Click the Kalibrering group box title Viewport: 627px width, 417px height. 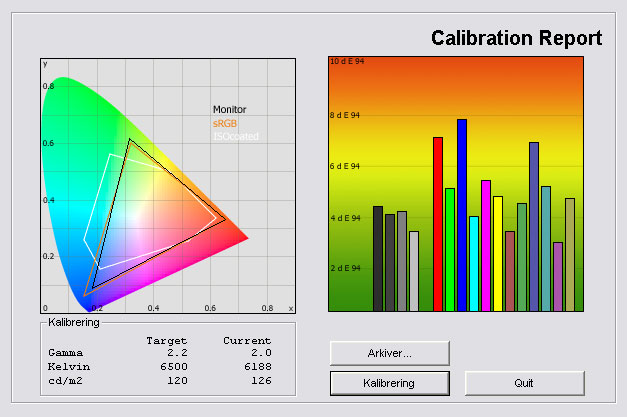(x=74, y=322)
